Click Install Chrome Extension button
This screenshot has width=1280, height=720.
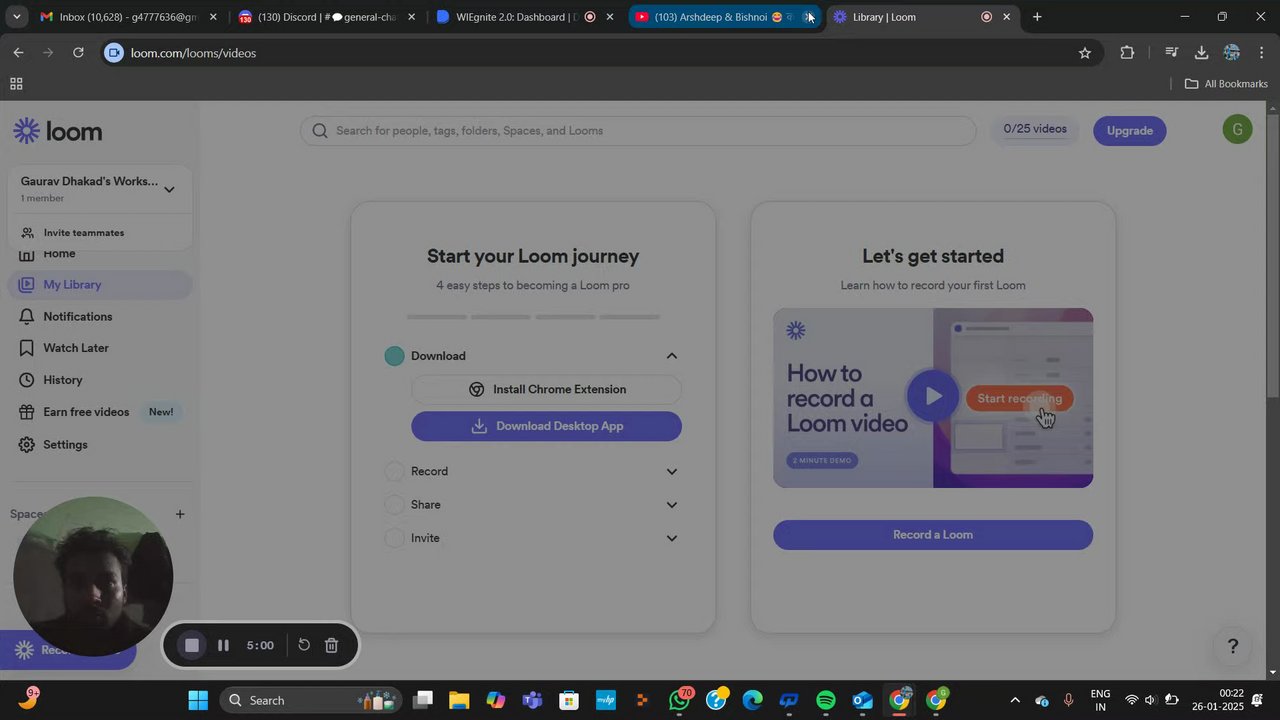pos(546,389)
